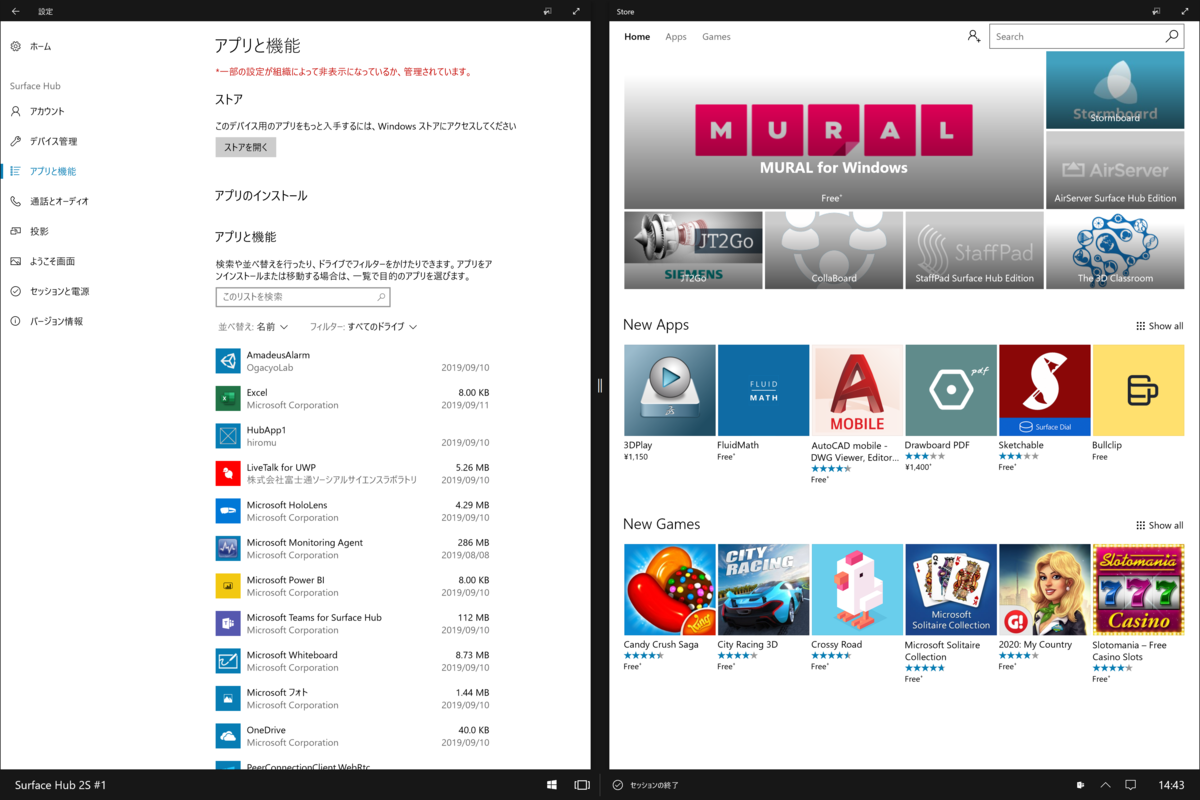Click the camera icon in the system tray
The width and height of the screenshot is (1200, 800).
click(1080, 785)
